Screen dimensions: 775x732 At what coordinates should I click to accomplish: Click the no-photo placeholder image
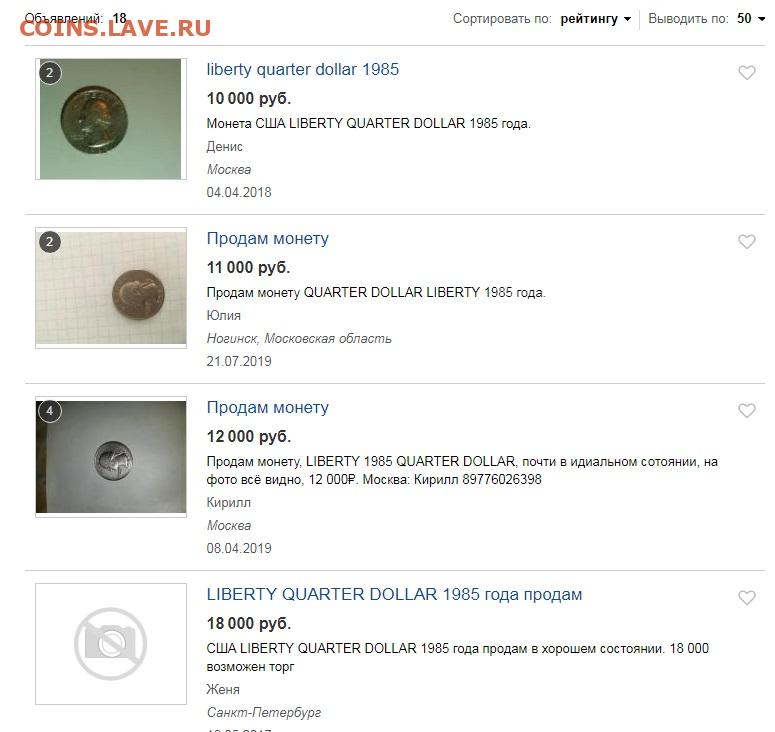coord(111,644)
